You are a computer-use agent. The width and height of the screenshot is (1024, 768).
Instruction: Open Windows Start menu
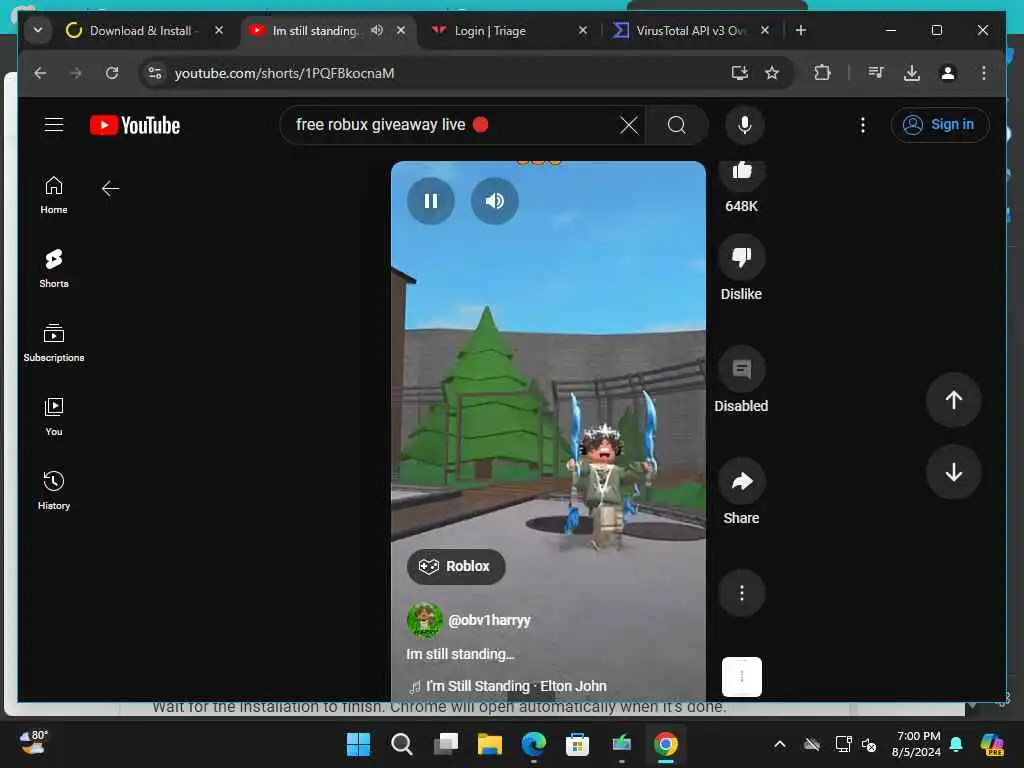(x=358, y=744)
